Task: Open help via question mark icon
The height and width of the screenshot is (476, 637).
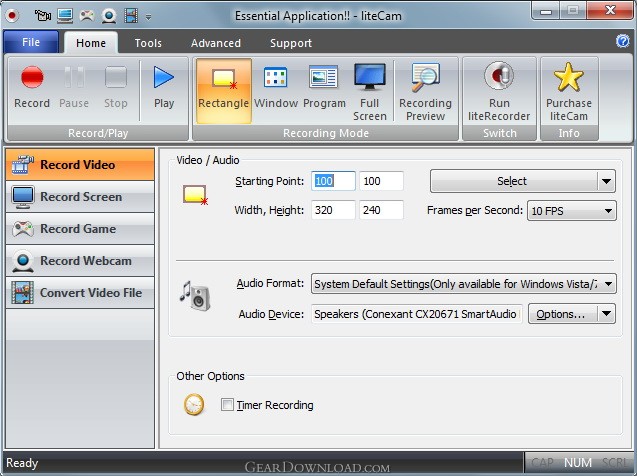Action: [622, 41]
